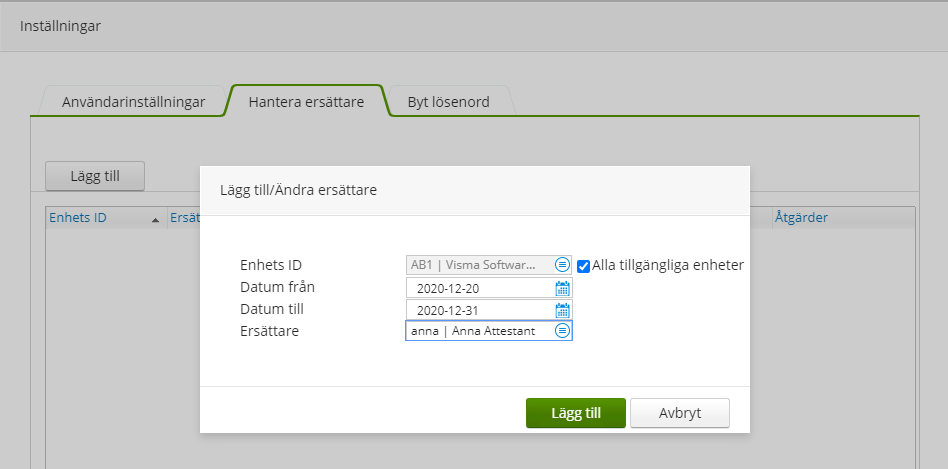The width and height of the screenshot is (948, 469).
Task: Open the Datum från calendar picker
Action: coord(562,288)
